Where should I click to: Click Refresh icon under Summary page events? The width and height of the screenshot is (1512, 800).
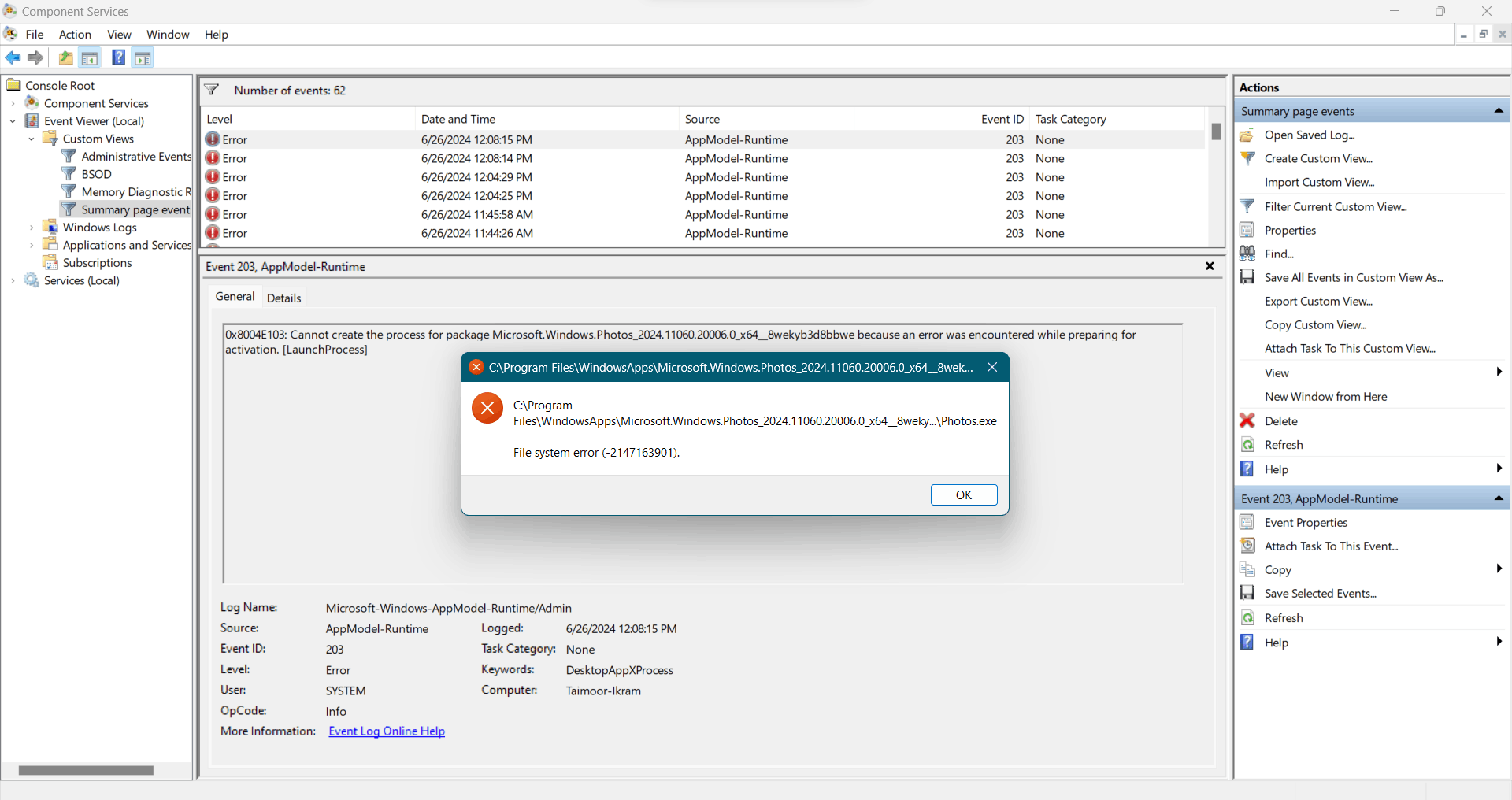point(1247,445)
